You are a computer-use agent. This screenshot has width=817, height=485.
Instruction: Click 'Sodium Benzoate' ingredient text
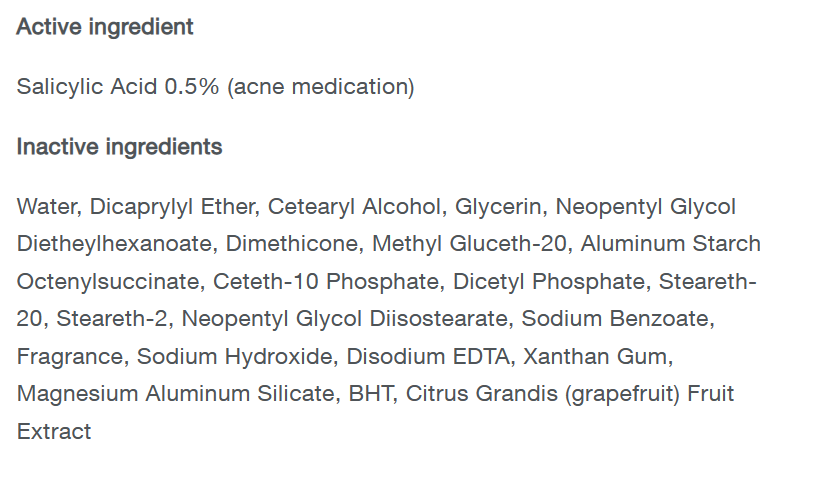click(x=618, y=319)
